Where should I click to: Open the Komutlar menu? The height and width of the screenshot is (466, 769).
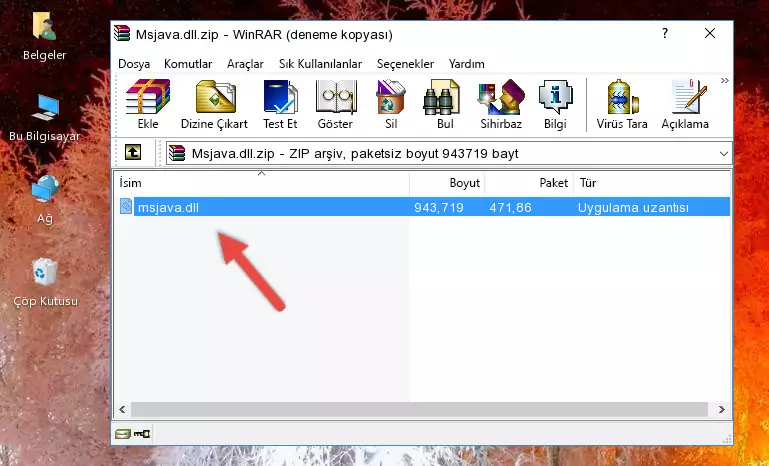(188, 64)
